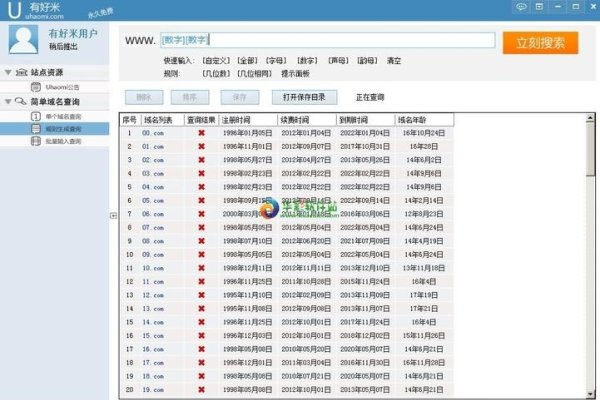Click the numbered icon for 单个域名查询
600x400 pixels.
click(x=36, y=116)
